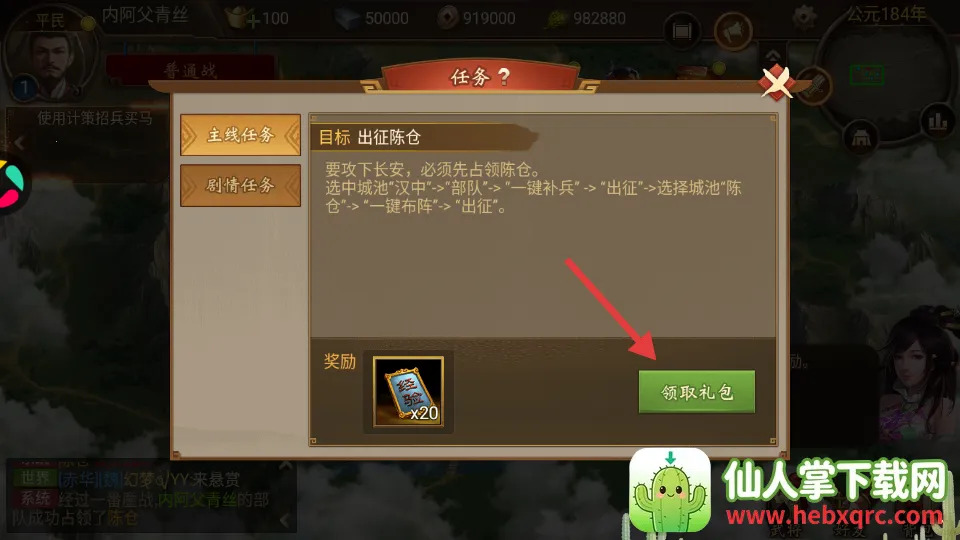Image resolution: width=960 pixels, height=540 pixels.
Task: Click the colorful floating assistant ball
Action: click(x=10, y=185)
